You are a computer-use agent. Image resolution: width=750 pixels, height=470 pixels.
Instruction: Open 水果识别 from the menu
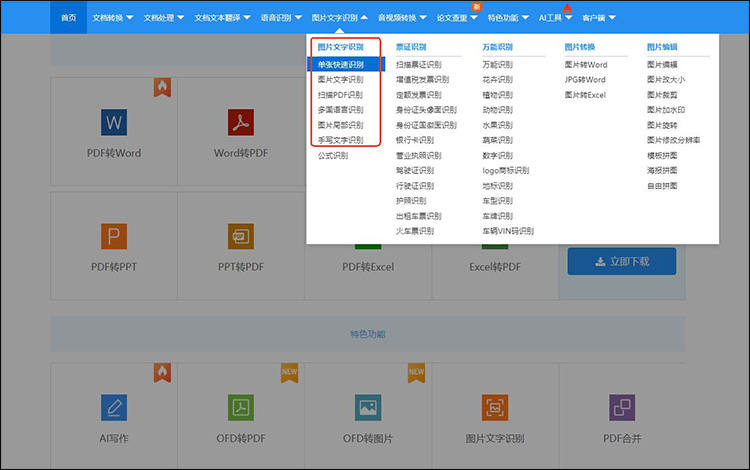click(x=497, y=125)
